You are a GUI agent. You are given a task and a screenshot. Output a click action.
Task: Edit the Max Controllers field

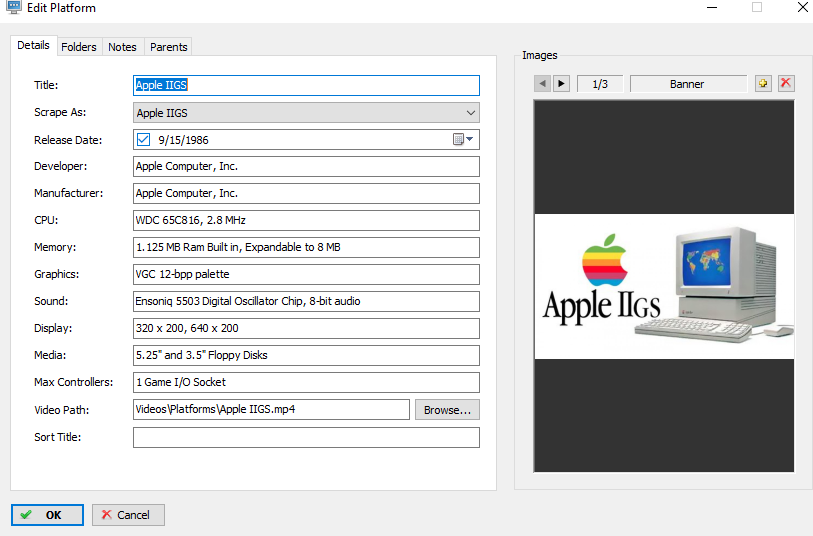pyautogui.click(x=306, y=382)
